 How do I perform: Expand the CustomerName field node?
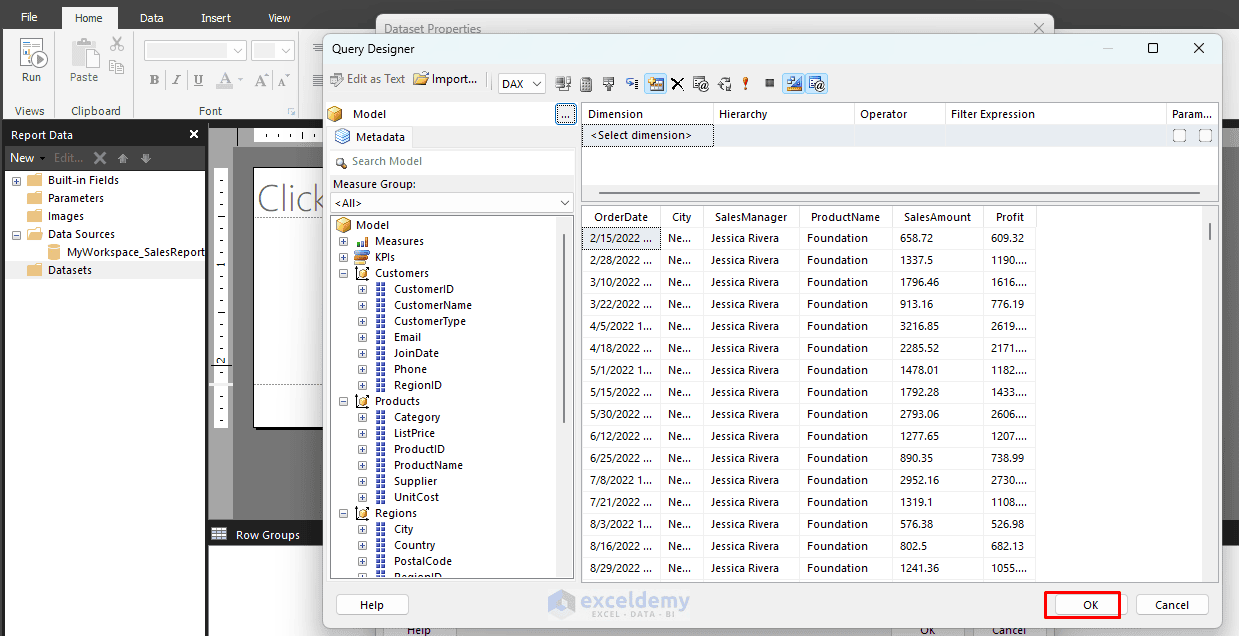pyautogui.click(x=362, y=305)
